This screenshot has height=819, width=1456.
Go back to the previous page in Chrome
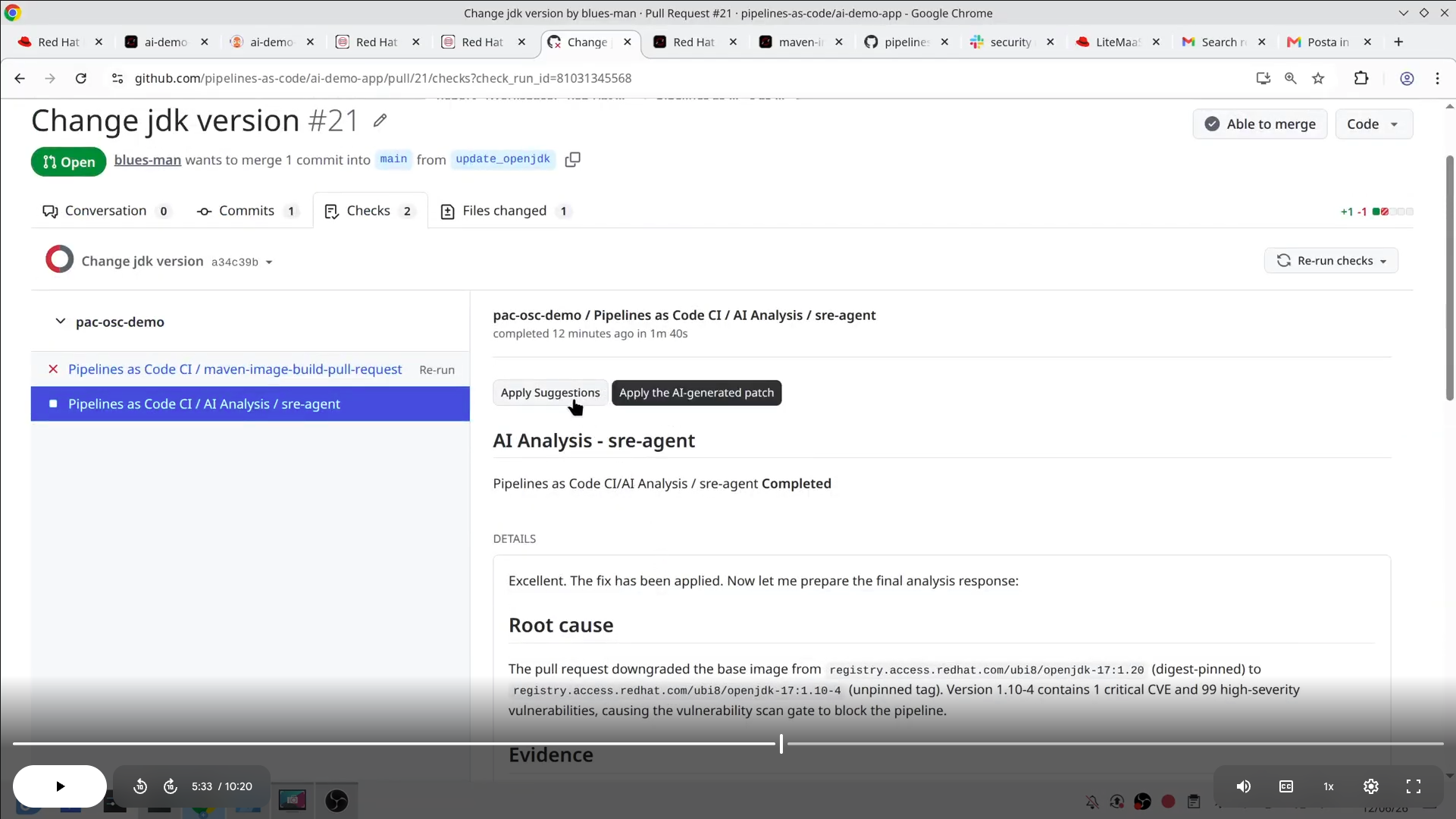[x=20, y=78]
